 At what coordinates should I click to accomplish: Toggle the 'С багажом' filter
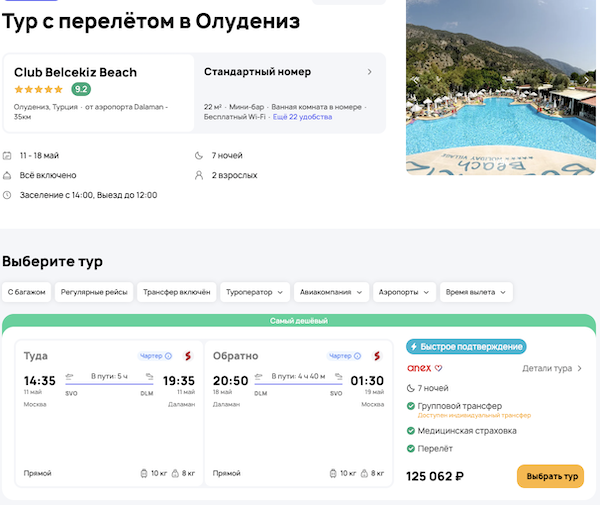[27, 292]
